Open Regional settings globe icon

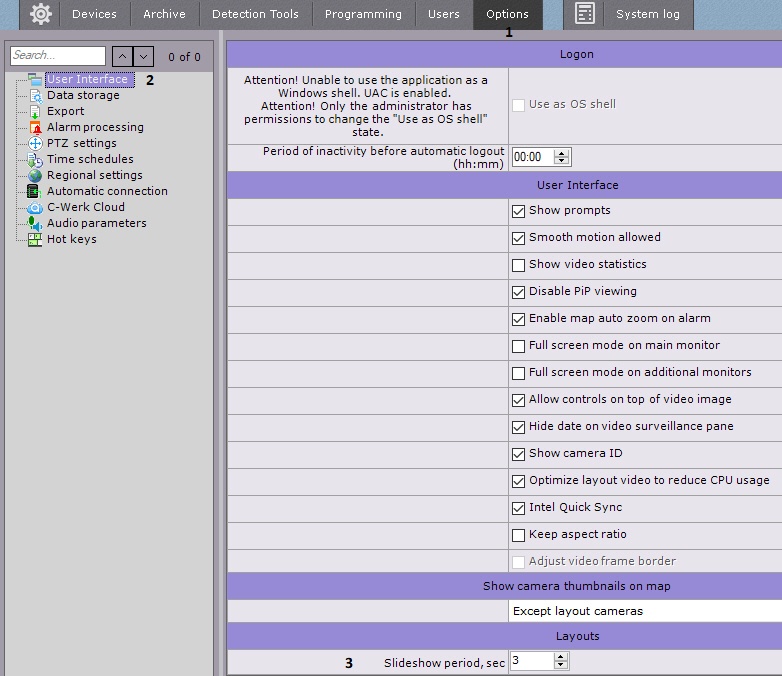click(35, 176)
